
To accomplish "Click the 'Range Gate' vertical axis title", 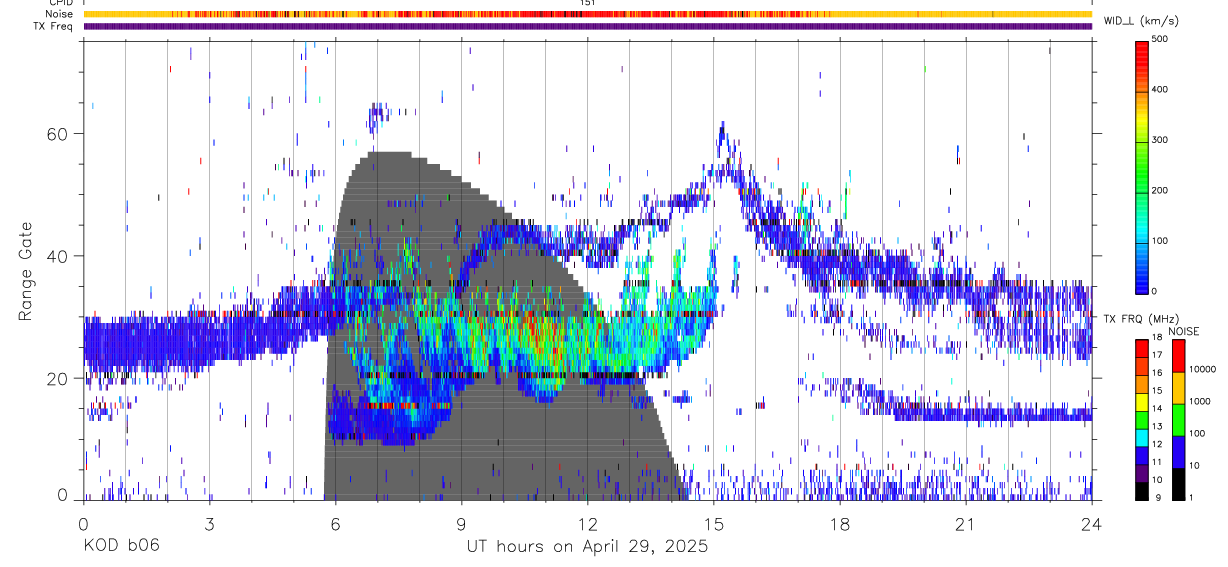I will 26,271.
